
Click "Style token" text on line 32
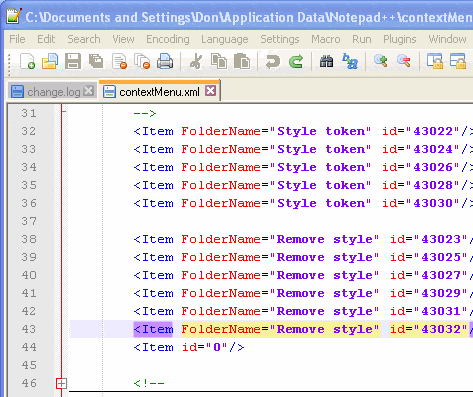(320, 131)
